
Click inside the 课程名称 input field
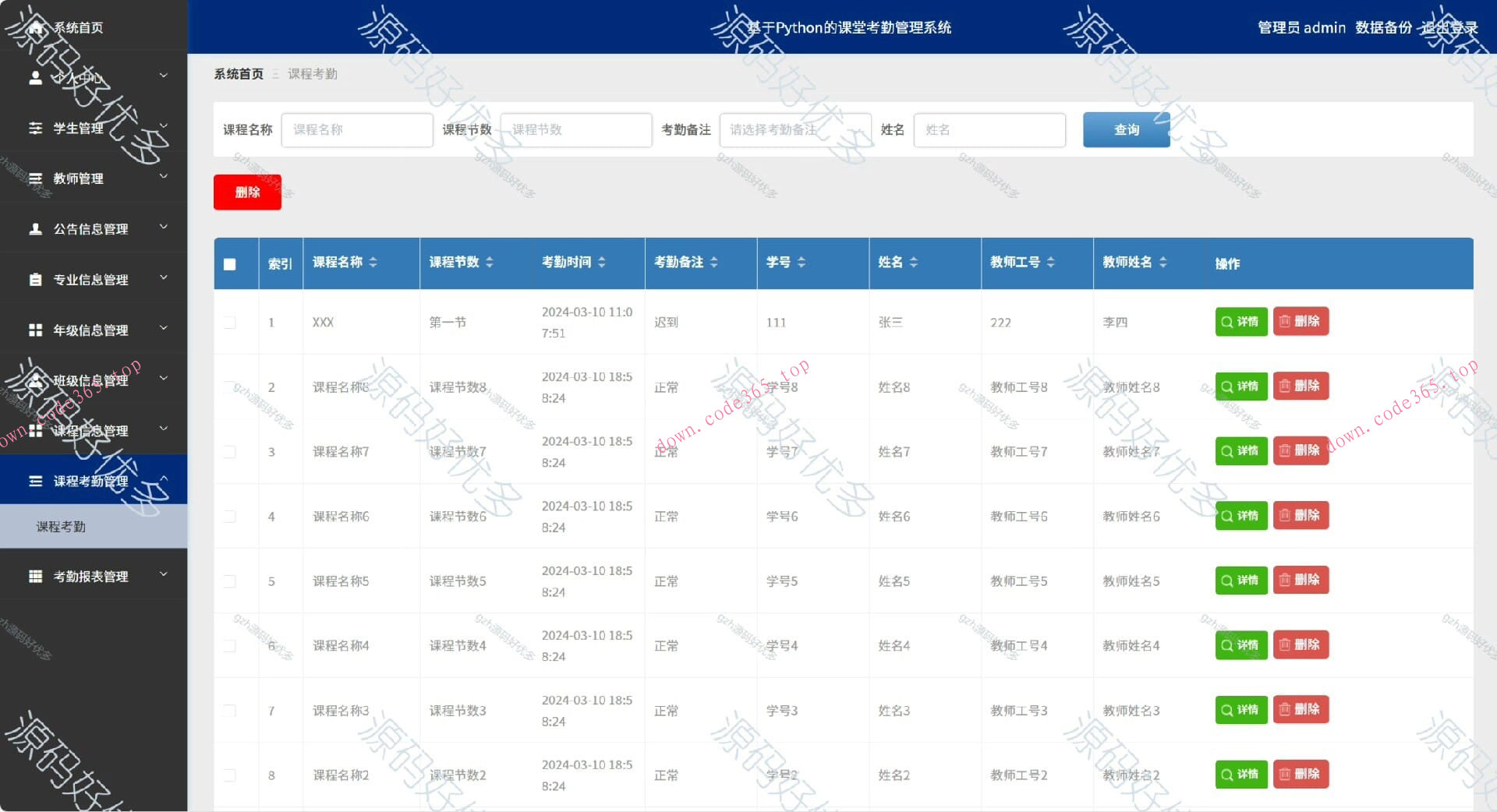coord(357,129)
